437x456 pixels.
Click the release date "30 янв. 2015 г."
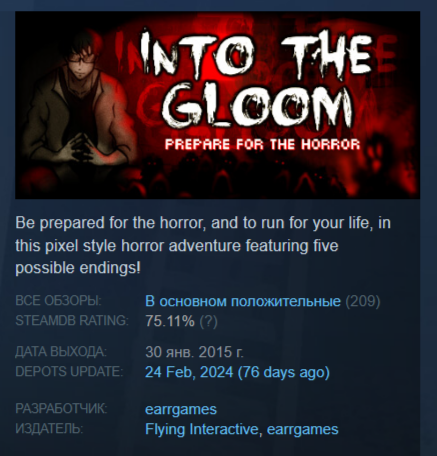point(194,352)
